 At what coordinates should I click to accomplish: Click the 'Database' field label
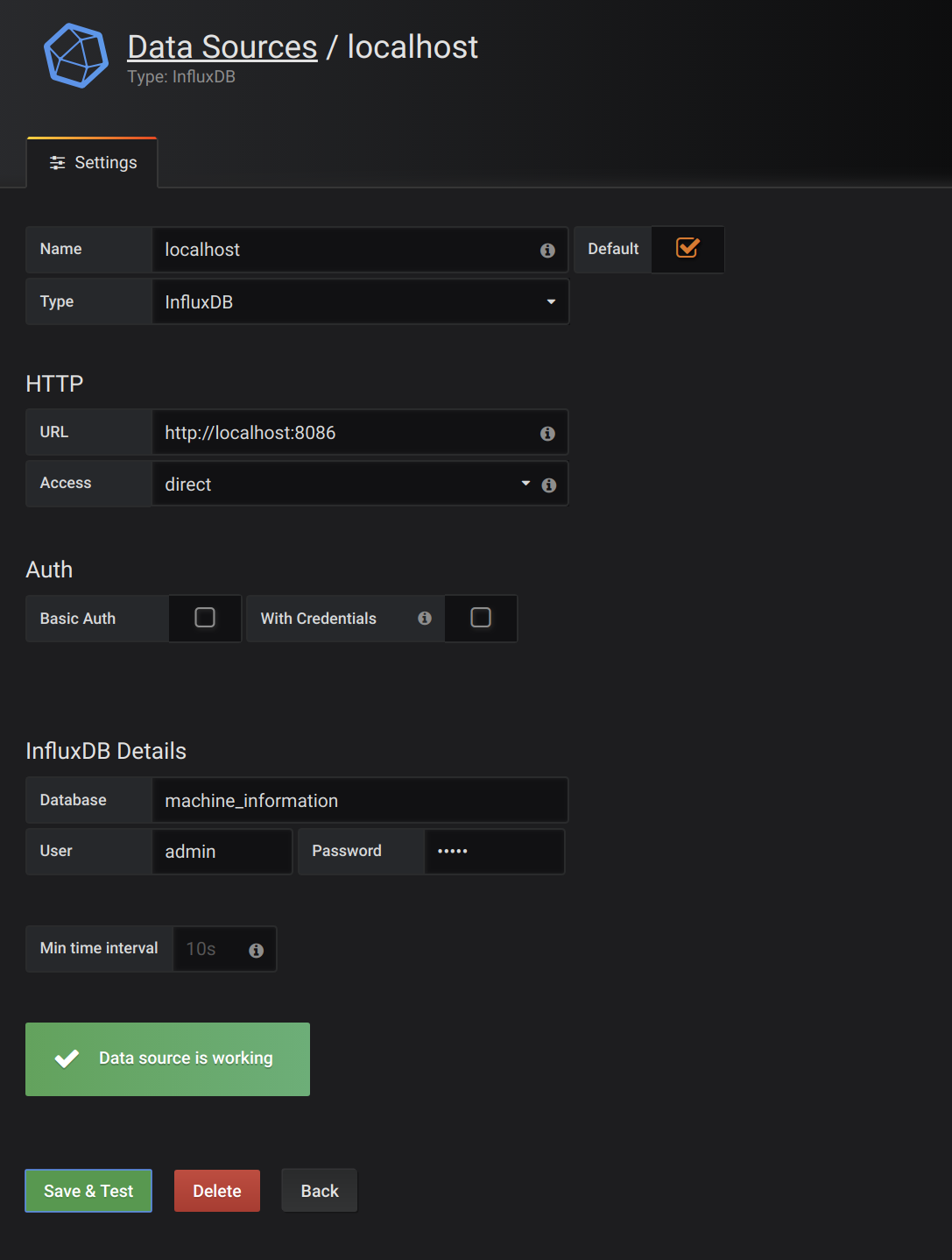pyautogui.click(x=74, y=800)
